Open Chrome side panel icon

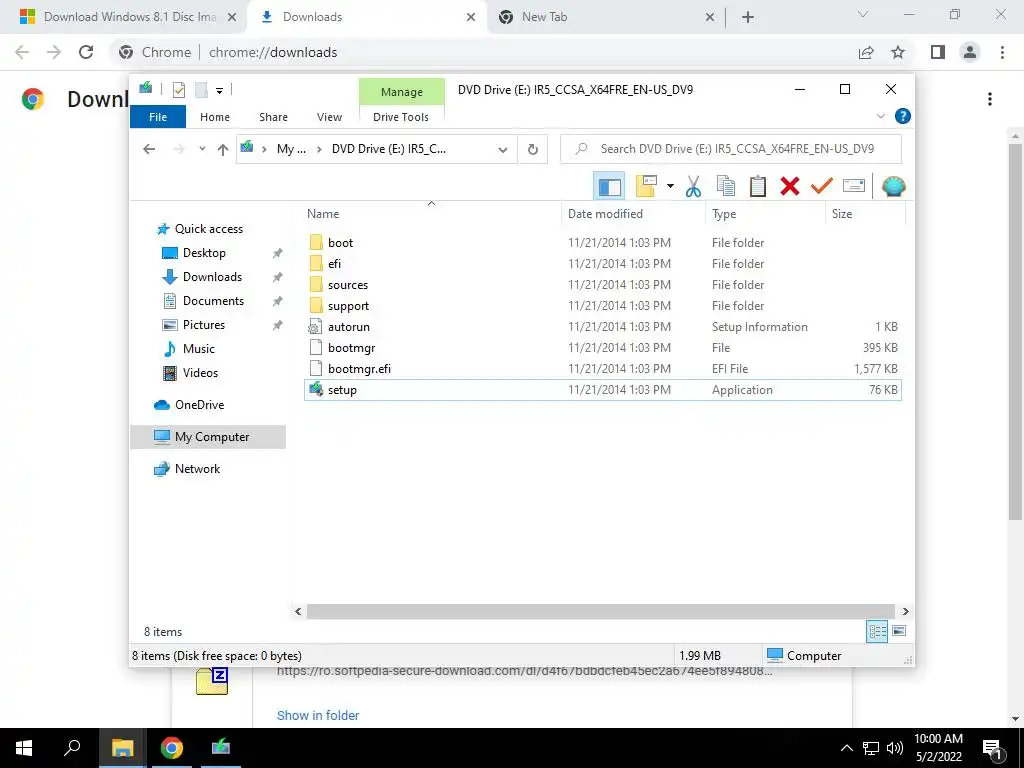[938, 52]
